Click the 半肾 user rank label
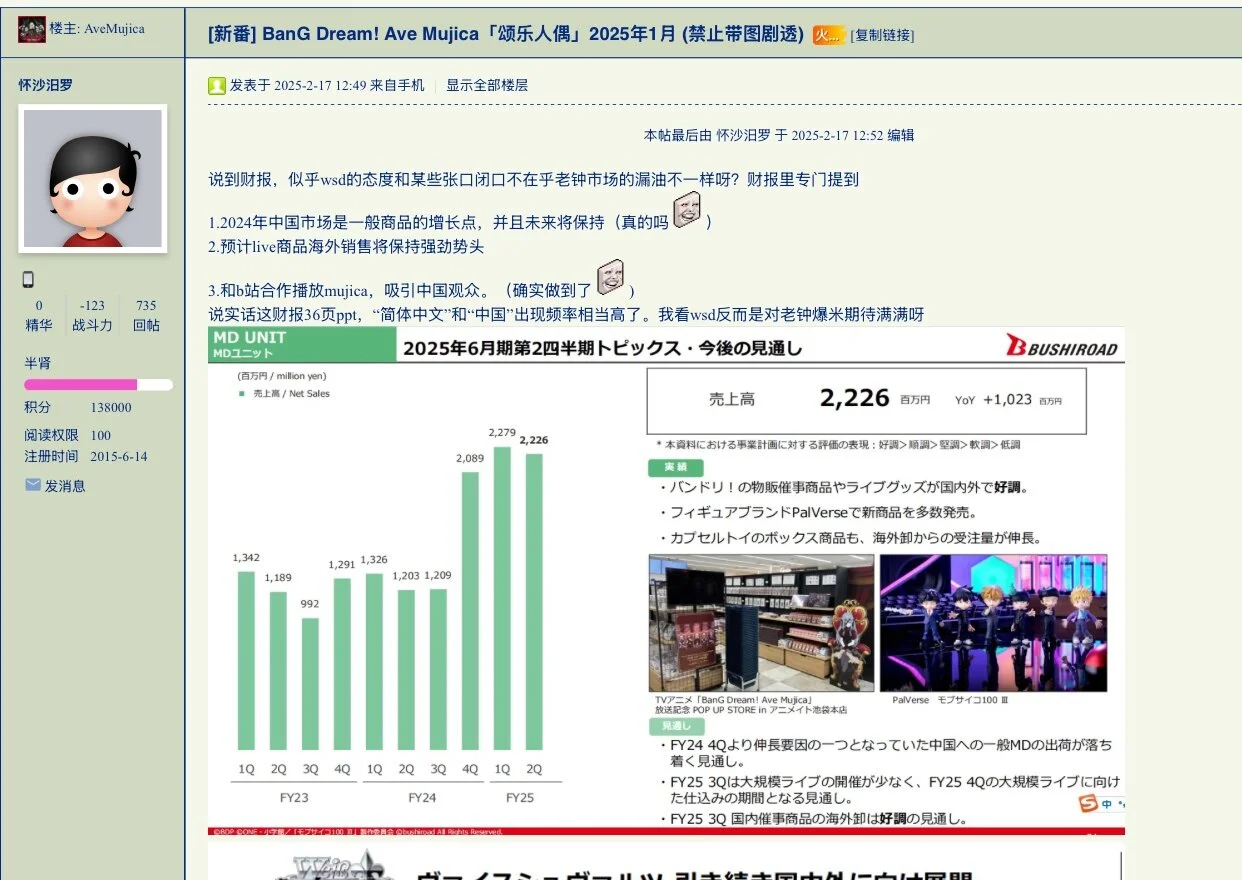The width and height of the screenshot is (1242, 880). coord(38,363)
